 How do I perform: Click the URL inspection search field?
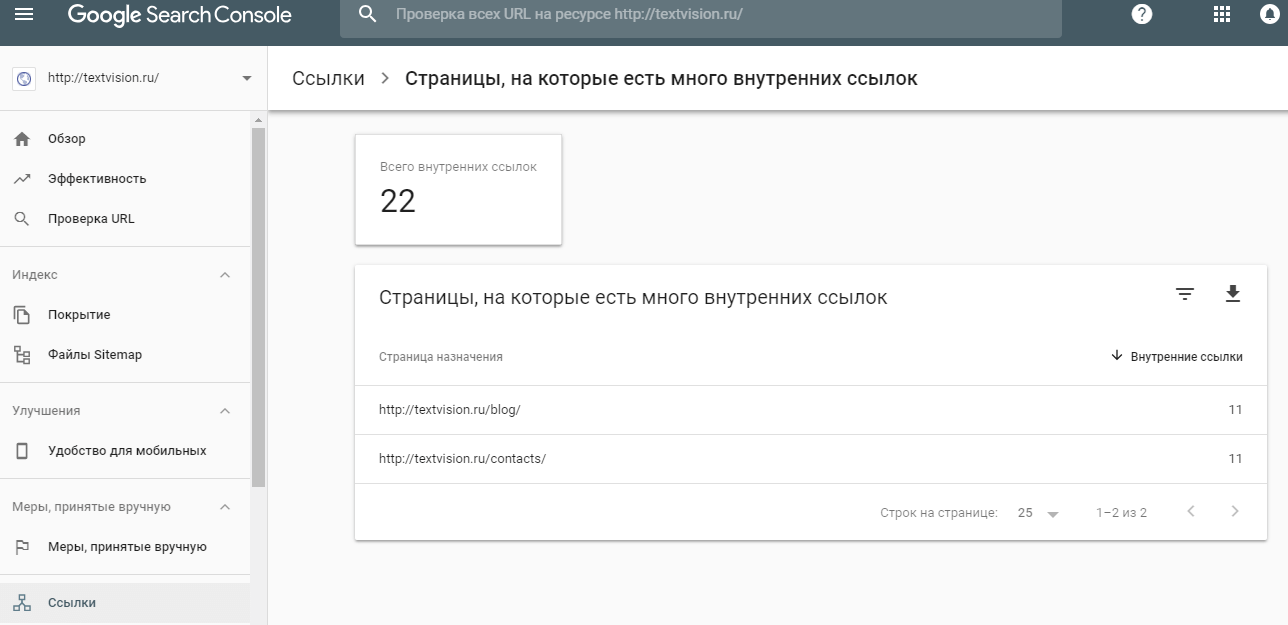[700, 14]
